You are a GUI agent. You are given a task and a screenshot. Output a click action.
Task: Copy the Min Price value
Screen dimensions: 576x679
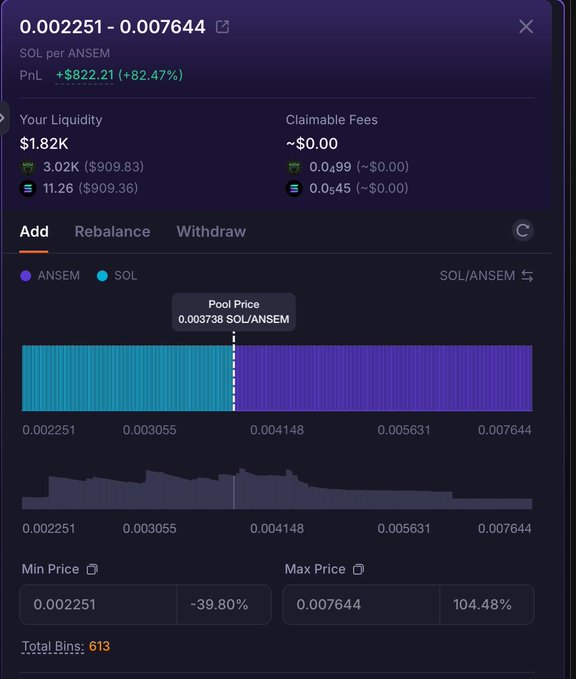pyautogui.click(x=92, y=569)
